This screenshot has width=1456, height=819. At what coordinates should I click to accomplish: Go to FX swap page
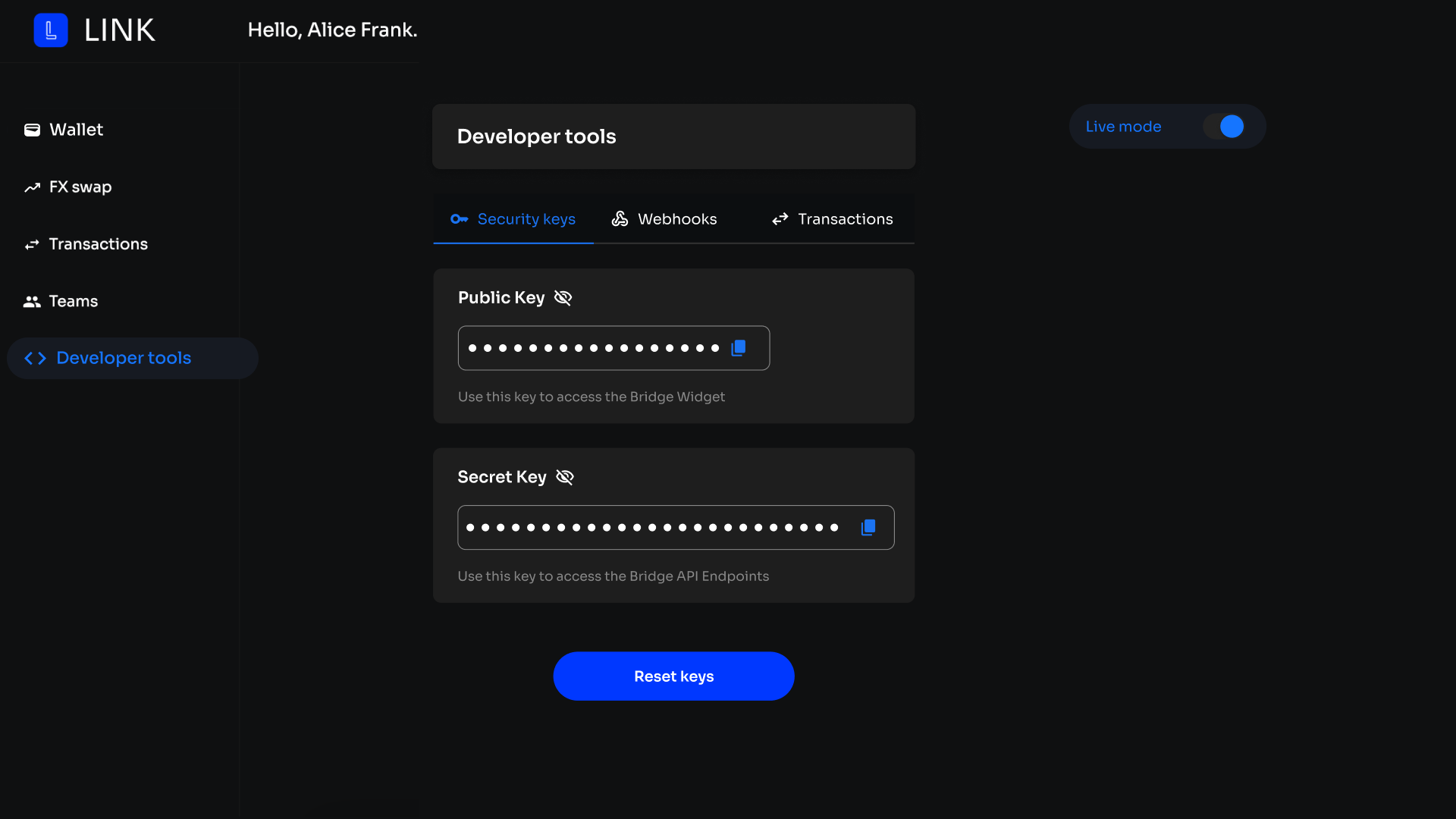pyautogui.click(x=80, y=187)
